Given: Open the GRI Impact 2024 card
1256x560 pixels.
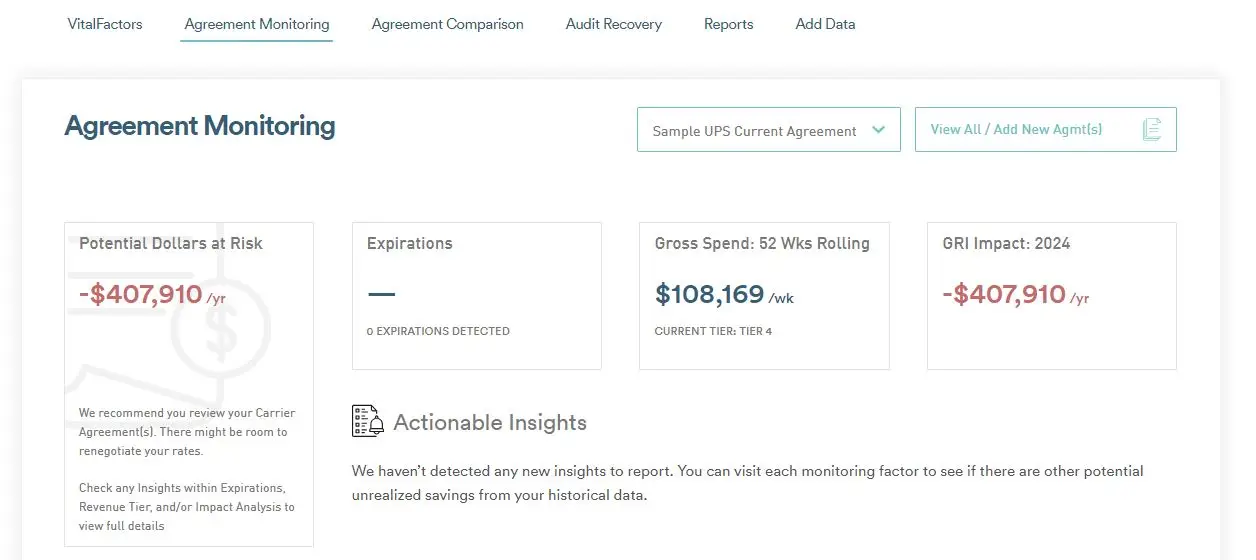Looking at the screenshot, I should point(1052,296).
